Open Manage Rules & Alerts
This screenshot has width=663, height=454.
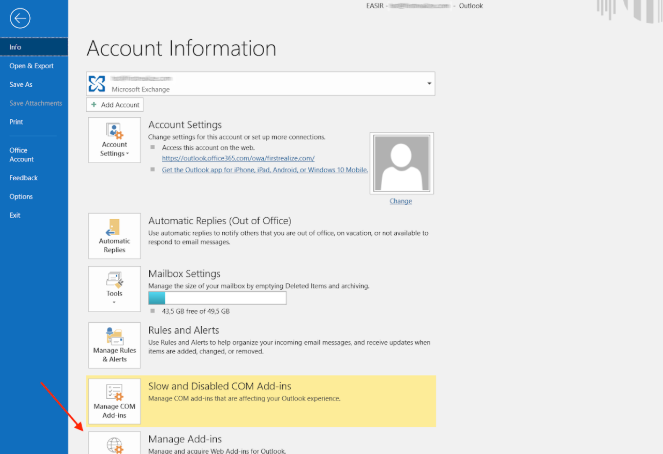[x=114, y=345]
